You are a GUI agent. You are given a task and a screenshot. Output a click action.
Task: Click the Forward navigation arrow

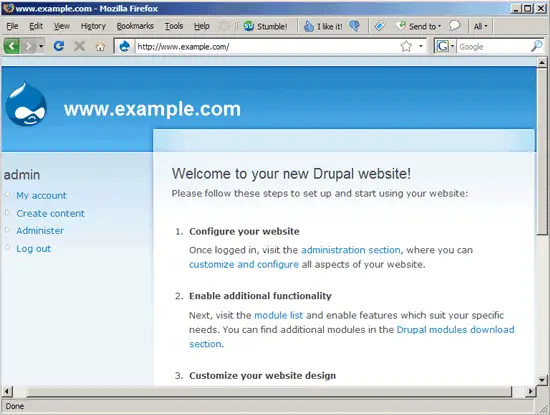coord(29,46)
